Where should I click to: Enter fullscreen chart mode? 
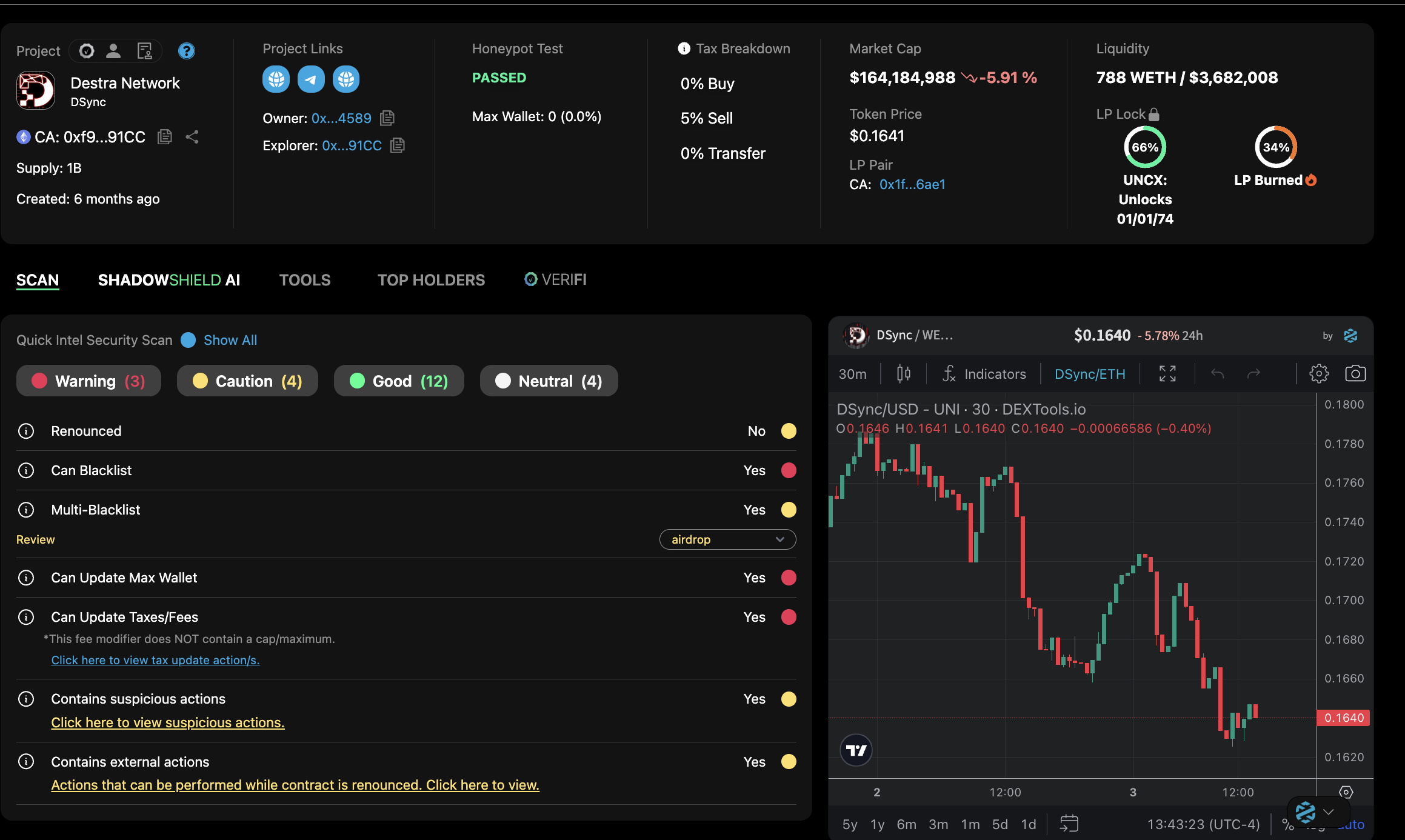click(1167, 374)
